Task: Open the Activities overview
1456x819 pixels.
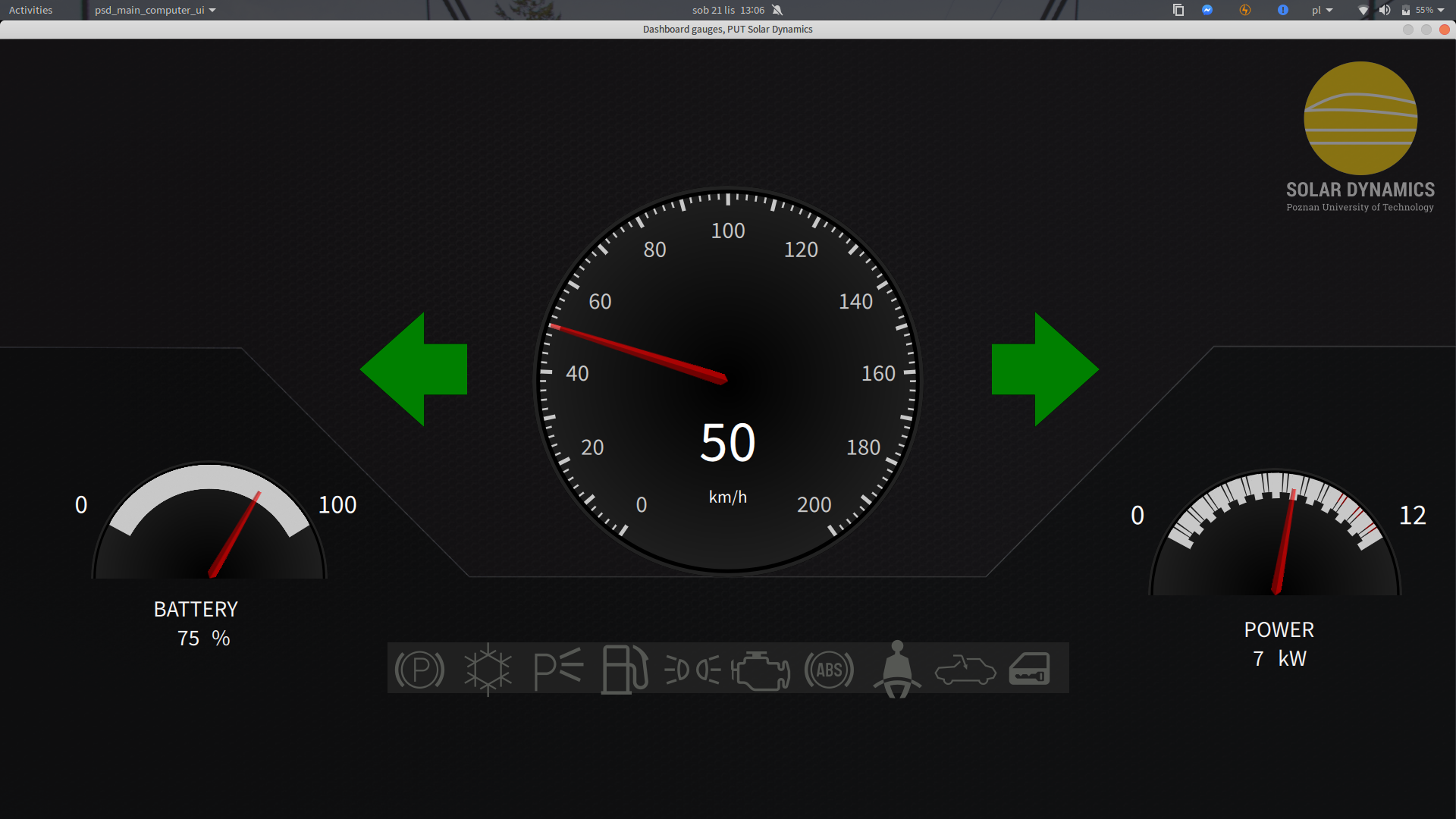Action: (x=30, y=10)
